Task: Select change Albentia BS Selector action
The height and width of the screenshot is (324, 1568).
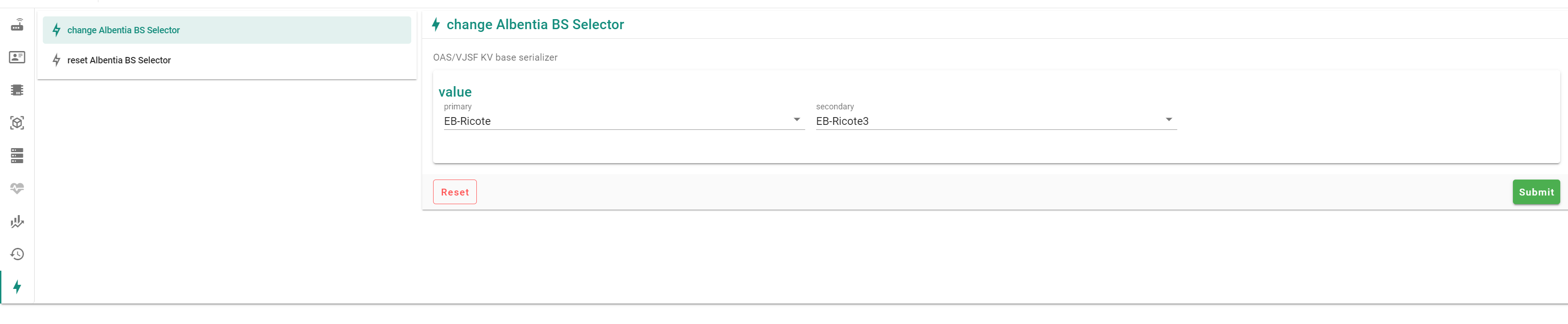Action: click(226, 30)
